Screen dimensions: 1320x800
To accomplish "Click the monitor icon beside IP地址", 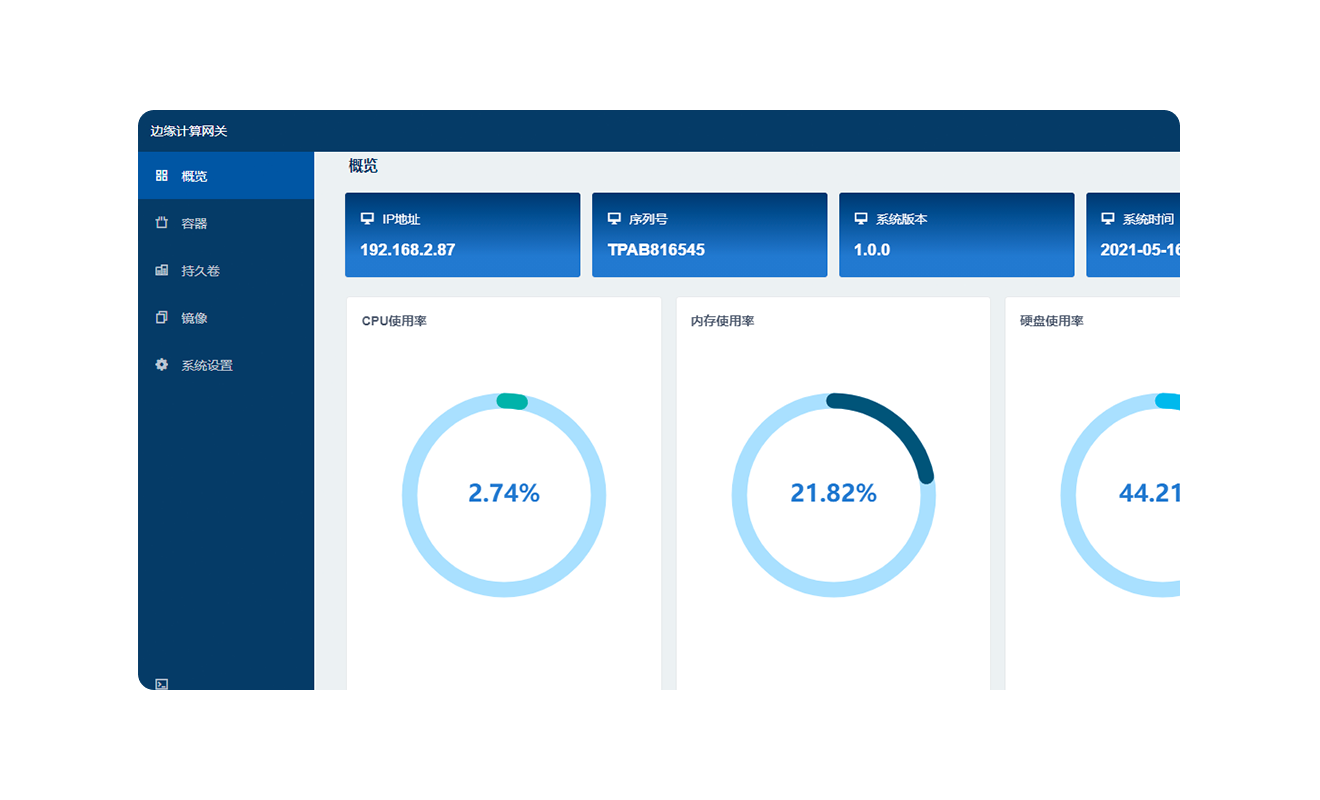I will click(x=367, y=218).
